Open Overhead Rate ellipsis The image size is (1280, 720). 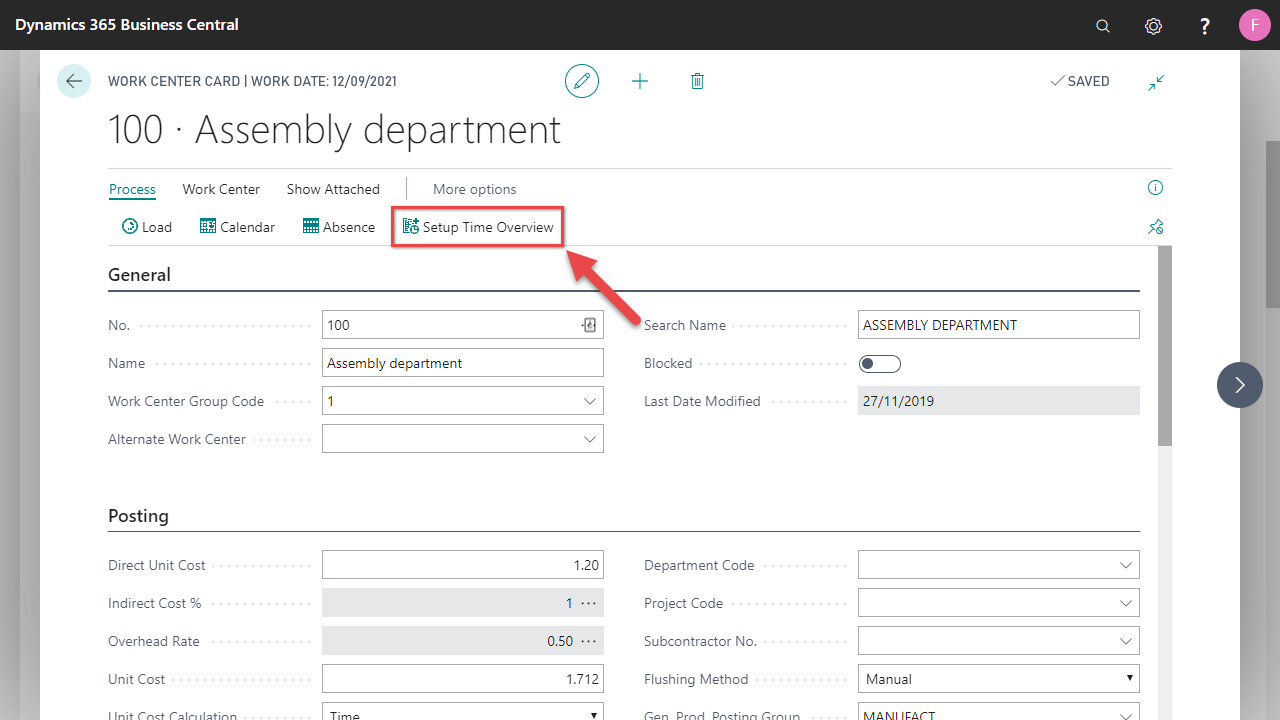(589, 641)
